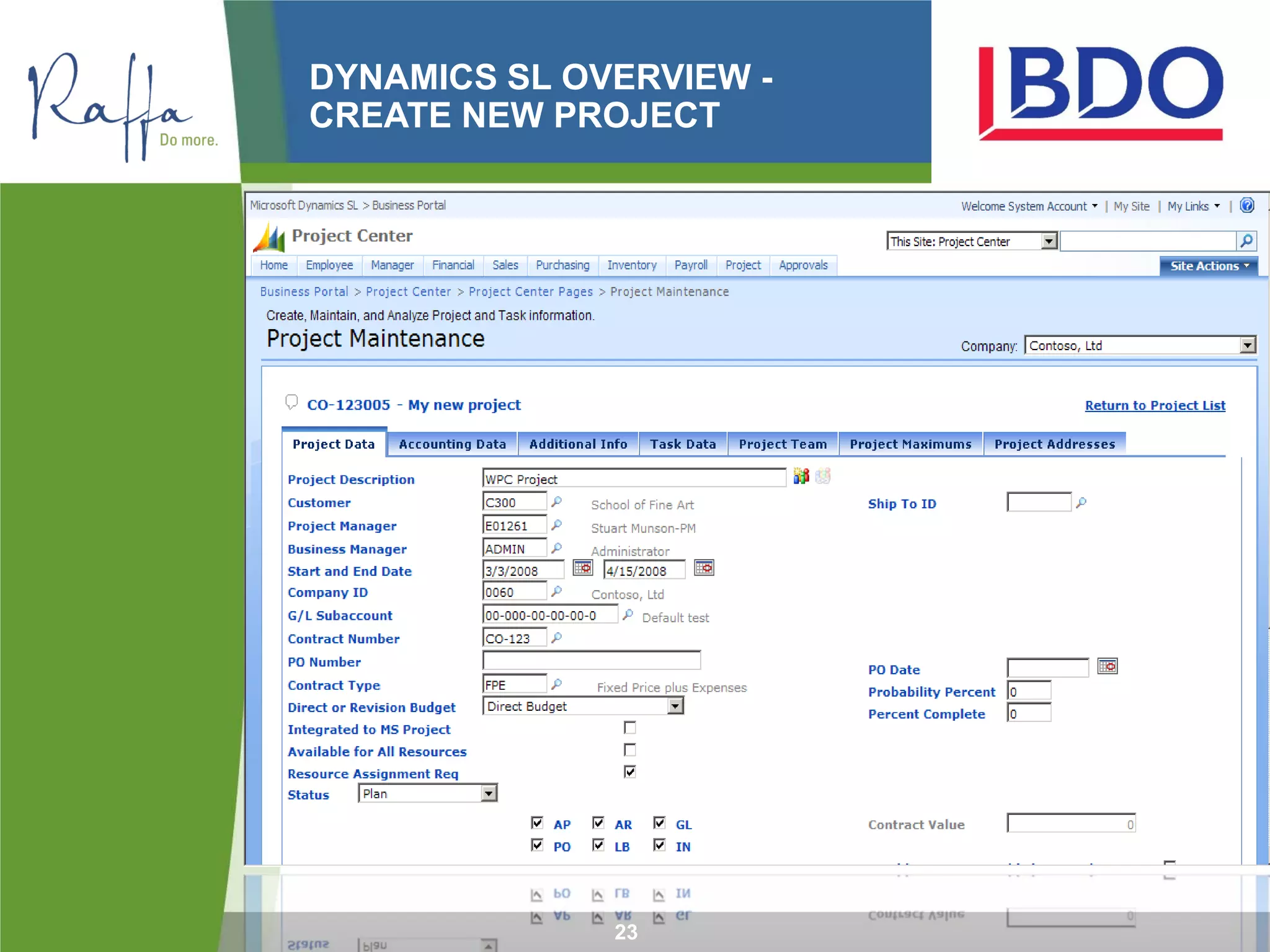Expand Welcome System Account menu
The image size is (1270, 952).
(1029, 206)
